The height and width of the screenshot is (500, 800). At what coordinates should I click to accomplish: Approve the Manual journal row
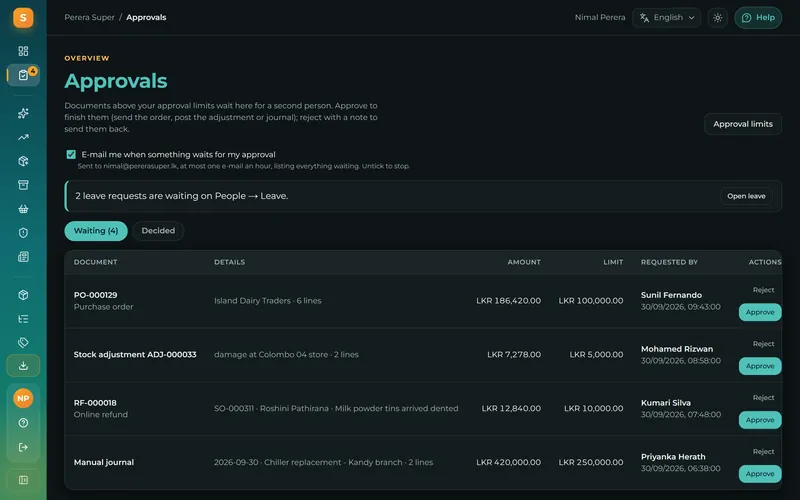click(x=760, y=474)
